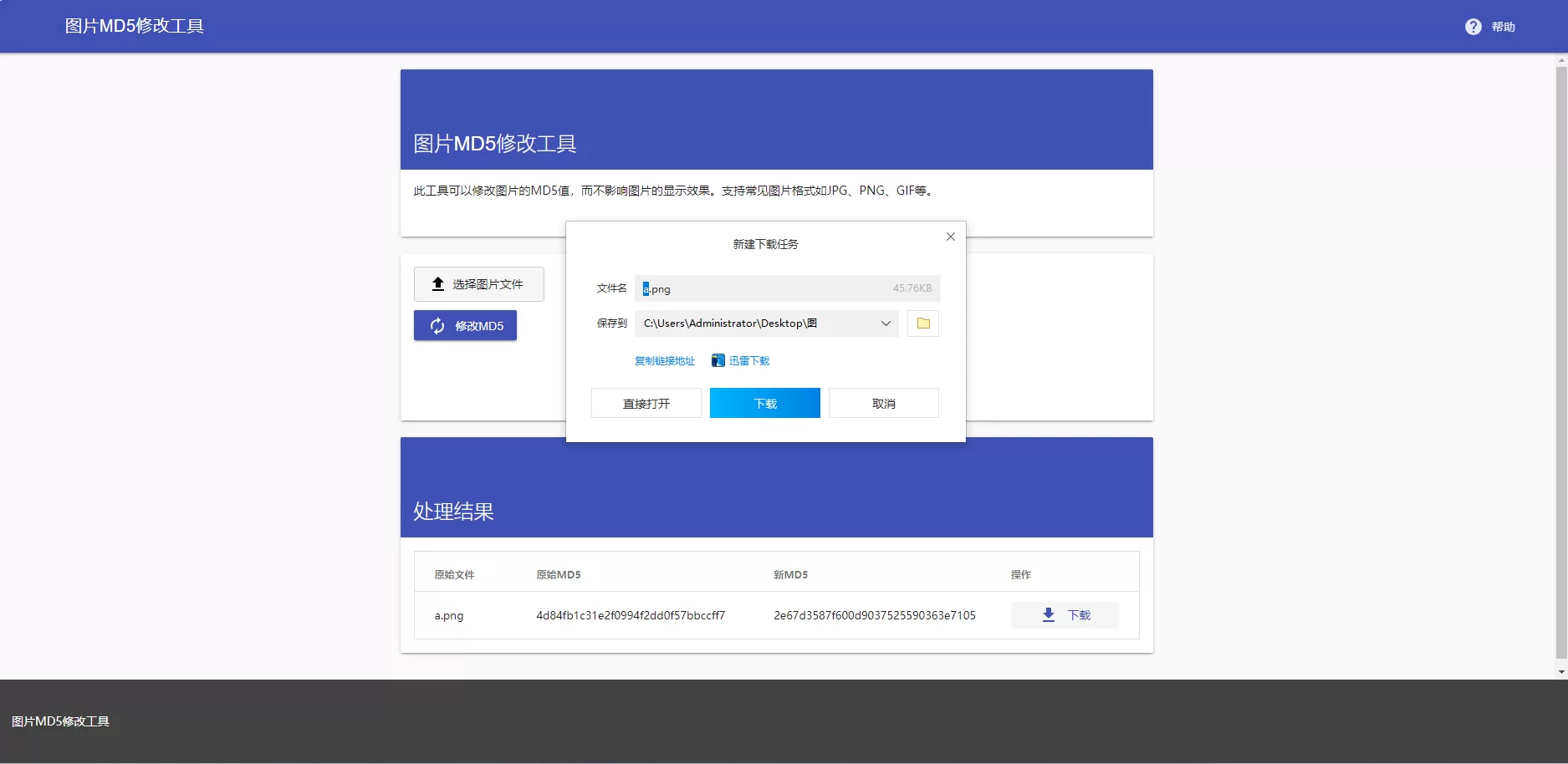Click the 迅雷下载 icon link

[741, 361]
